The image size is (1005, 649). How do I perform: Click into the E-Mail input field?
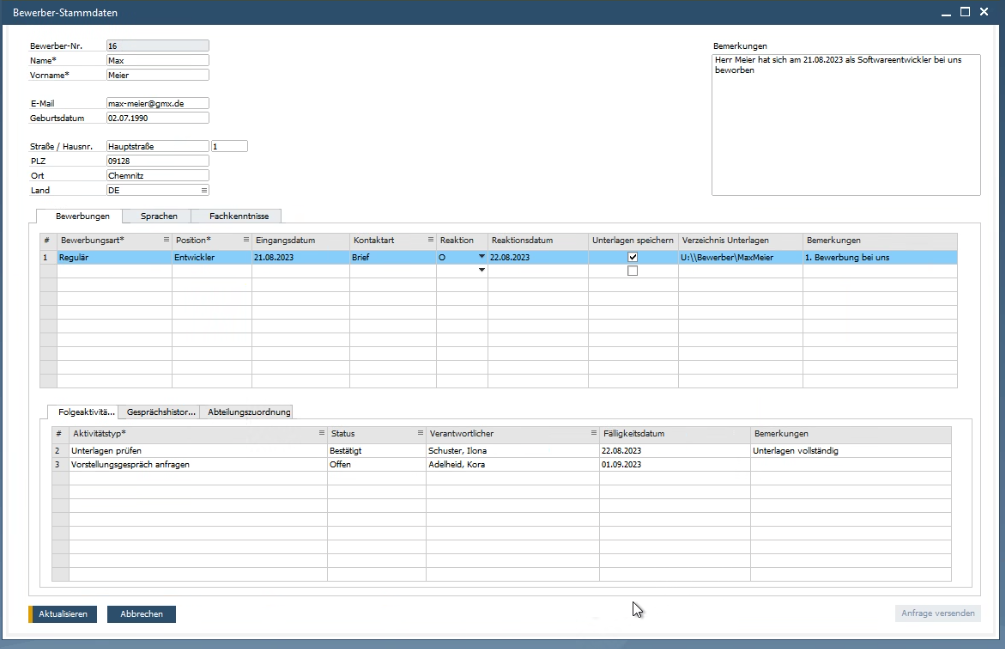coord(157,102)
